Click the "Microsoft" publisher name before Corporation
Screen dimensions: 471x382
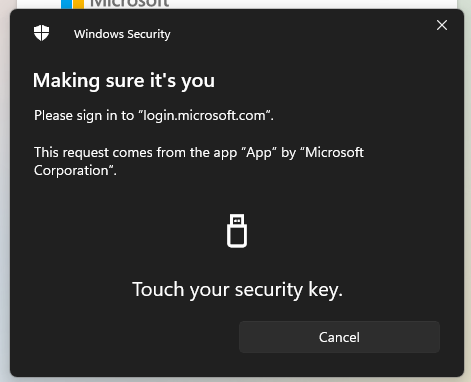[334, 152]
